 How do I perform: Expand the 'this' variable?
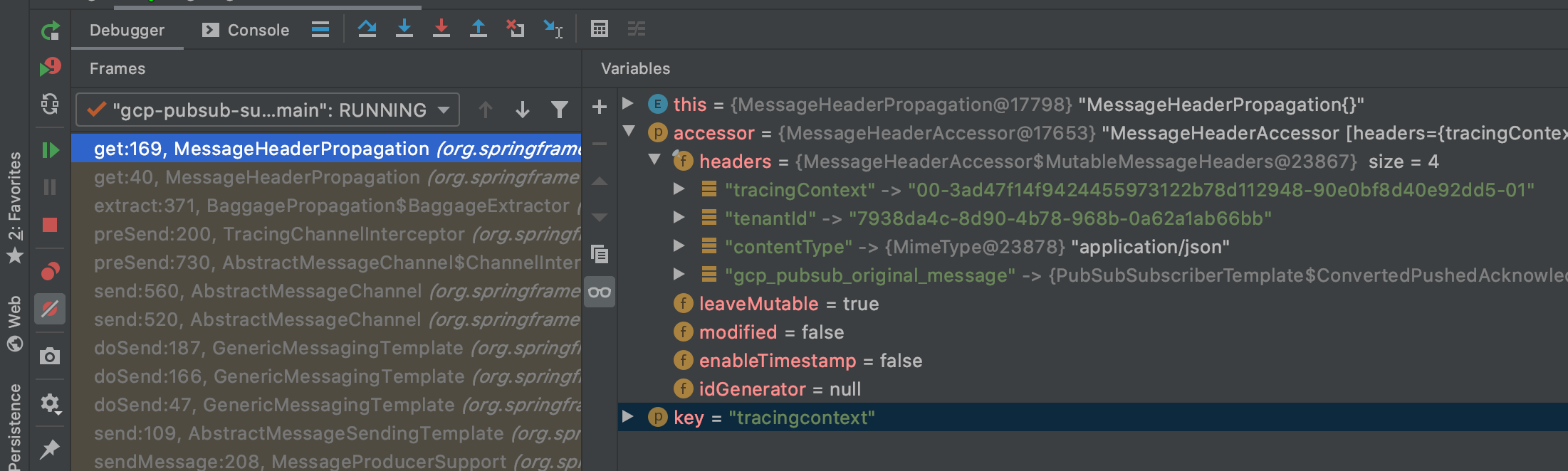tap(628, 104)
